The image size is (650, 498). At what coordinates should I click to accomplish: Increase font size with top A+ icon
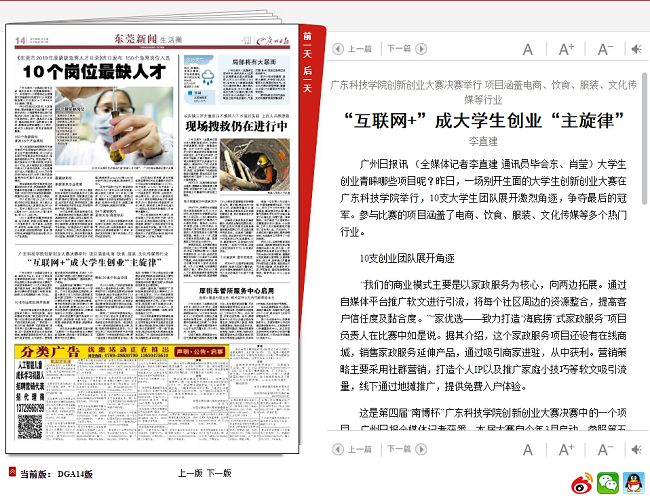[566, 49]
